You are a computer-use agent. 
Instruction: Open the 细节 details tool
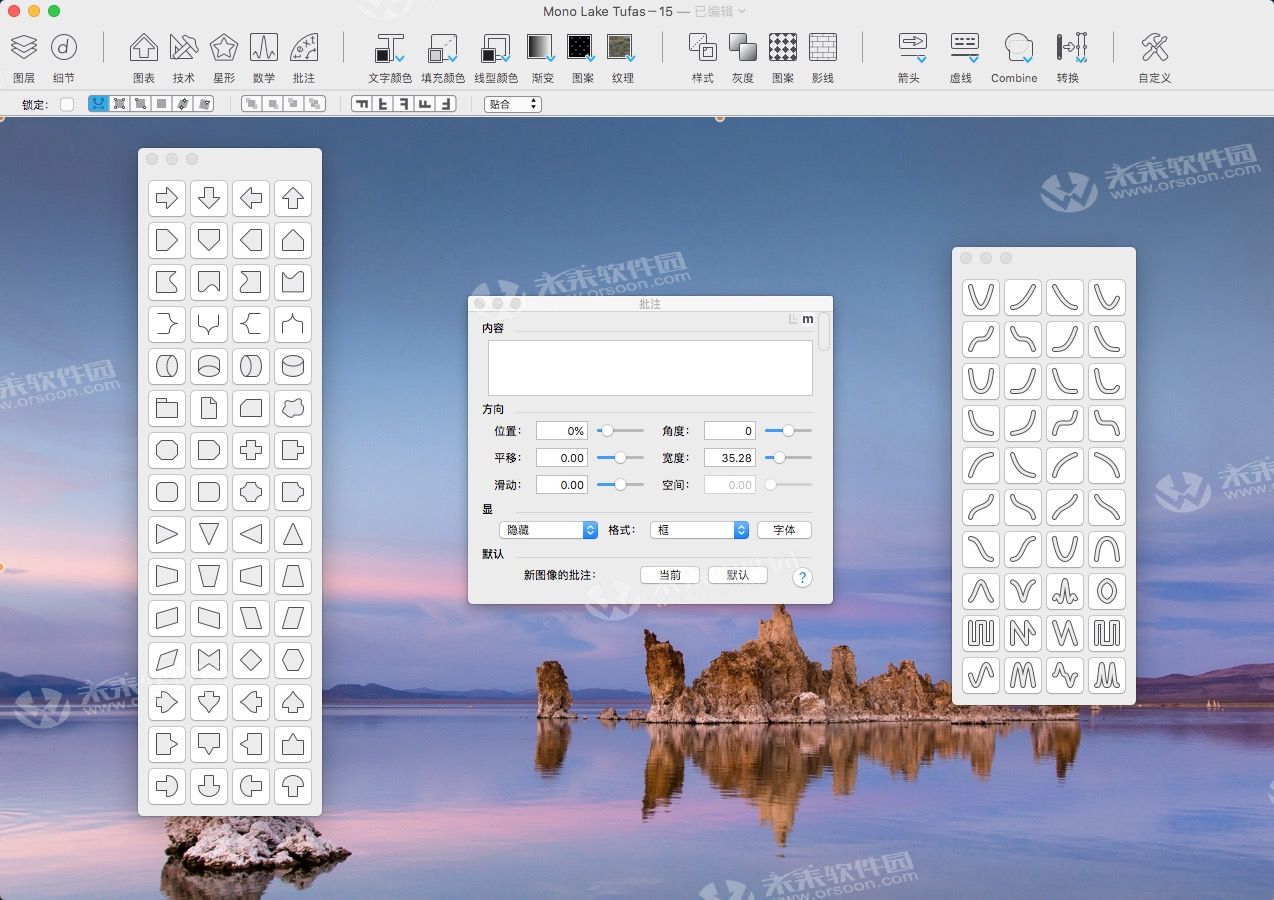click(64, 47)
